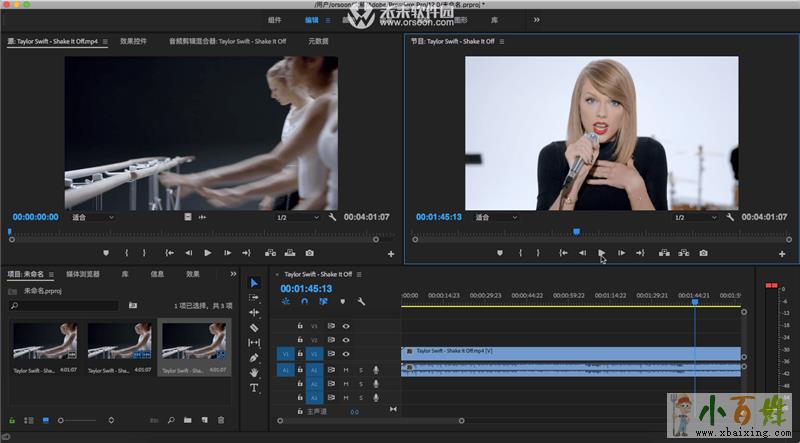Toggle the lock on track V3
Screen dimensions: 800x443
tap(300, 326)
